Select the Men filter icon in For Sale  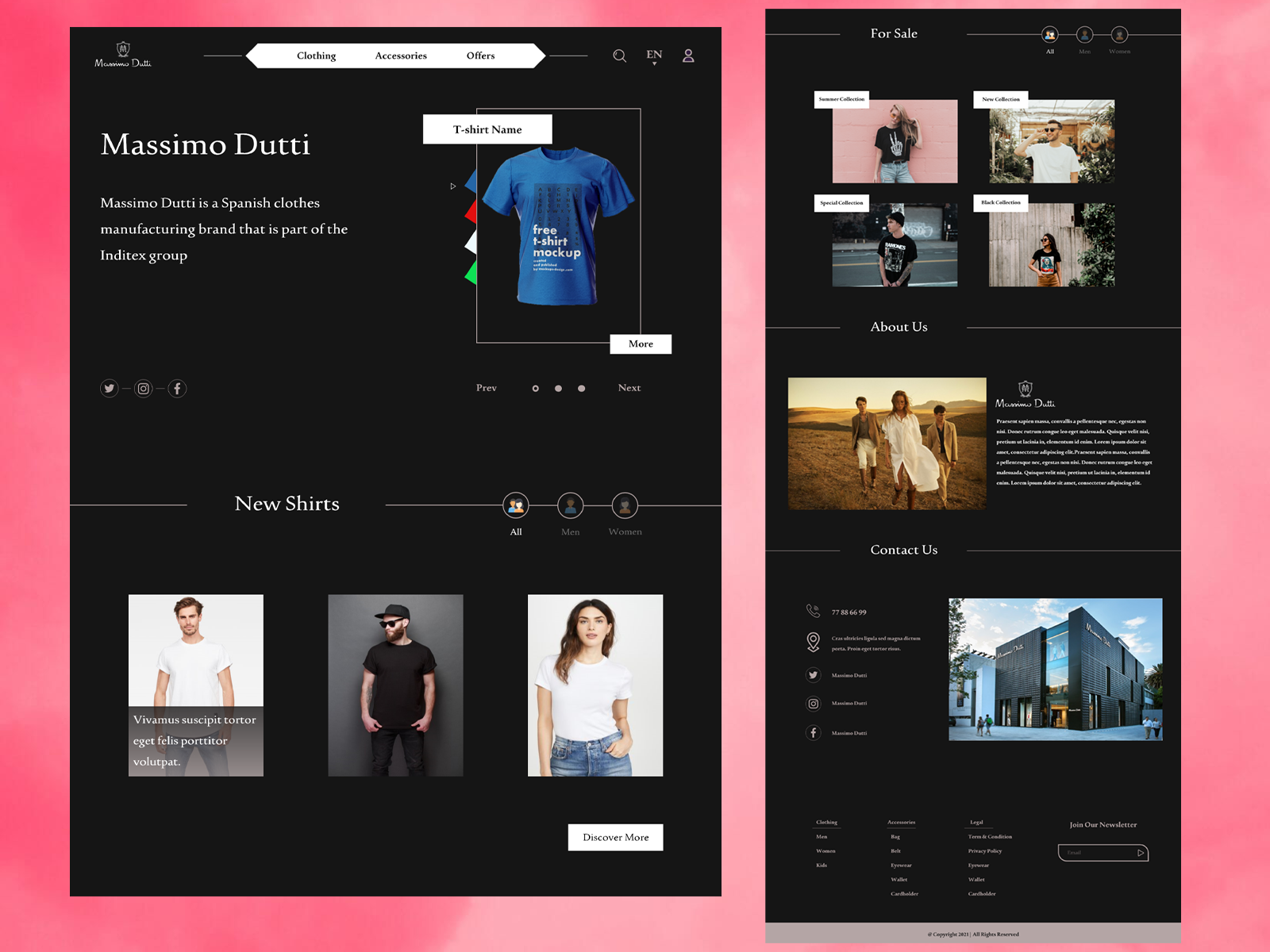[1086, 36]
